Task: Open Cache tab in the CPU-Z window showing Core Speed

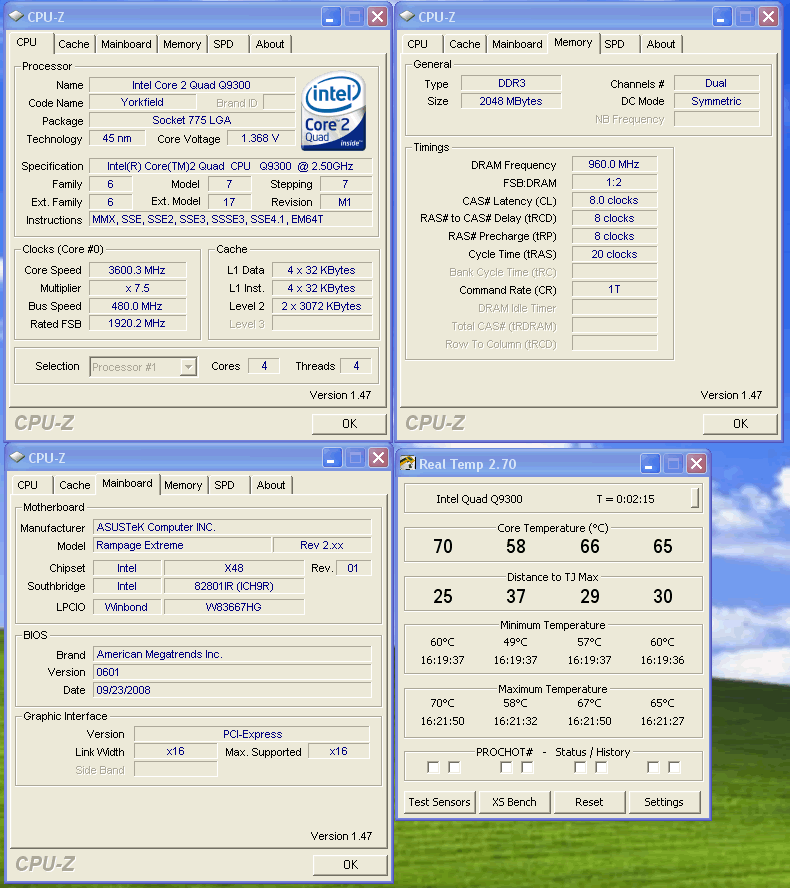Action: click(74, 44)
